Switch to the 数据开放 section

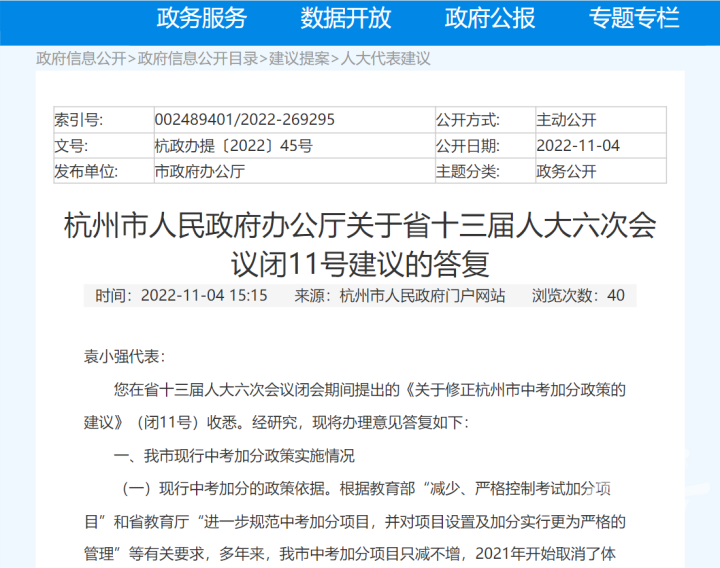pyautogui.click(x=346, y=18)
